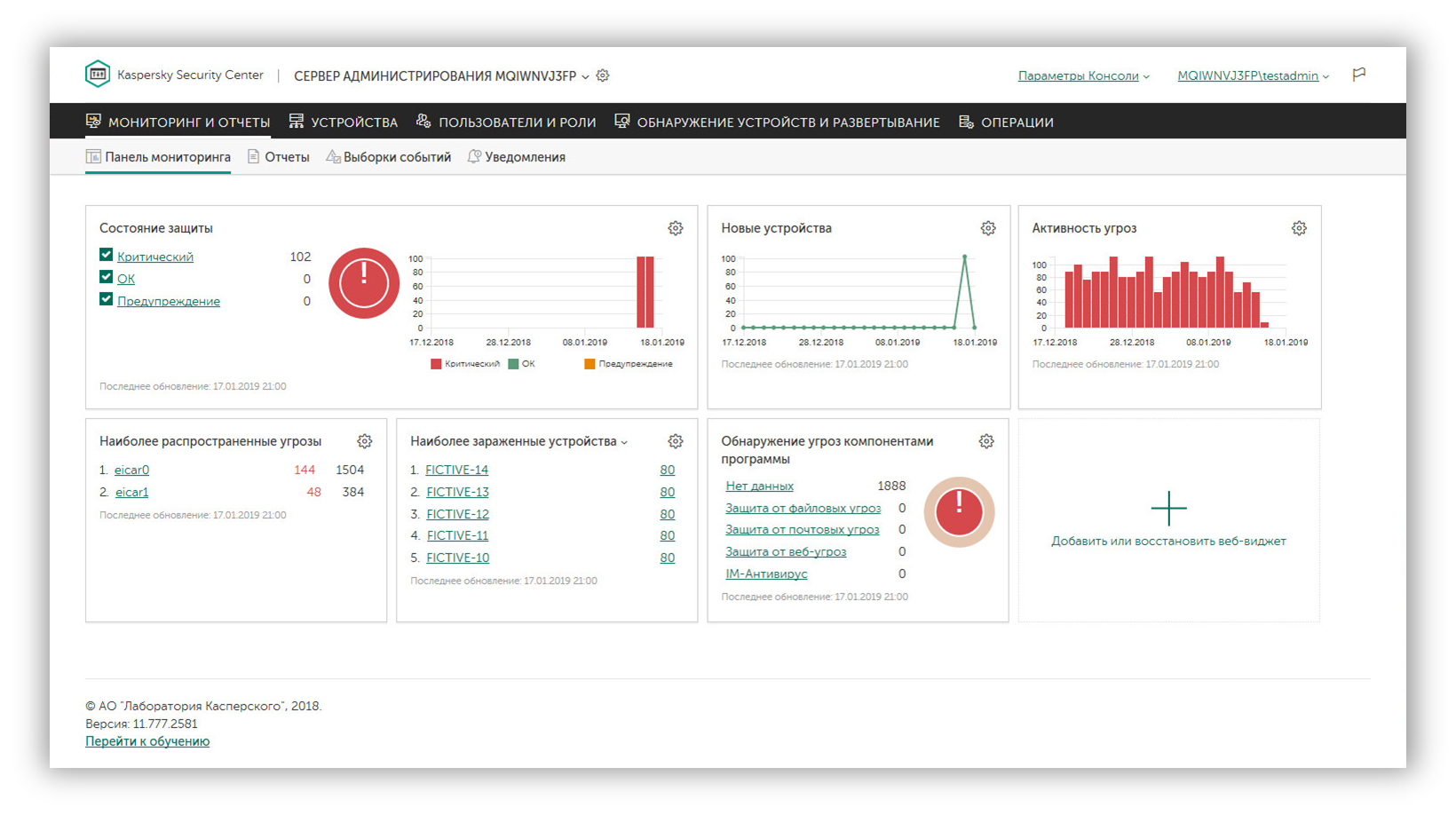Open the Предупреждение status link
Viewport: 1456px width, 815px height.
[x=169, y=301]
